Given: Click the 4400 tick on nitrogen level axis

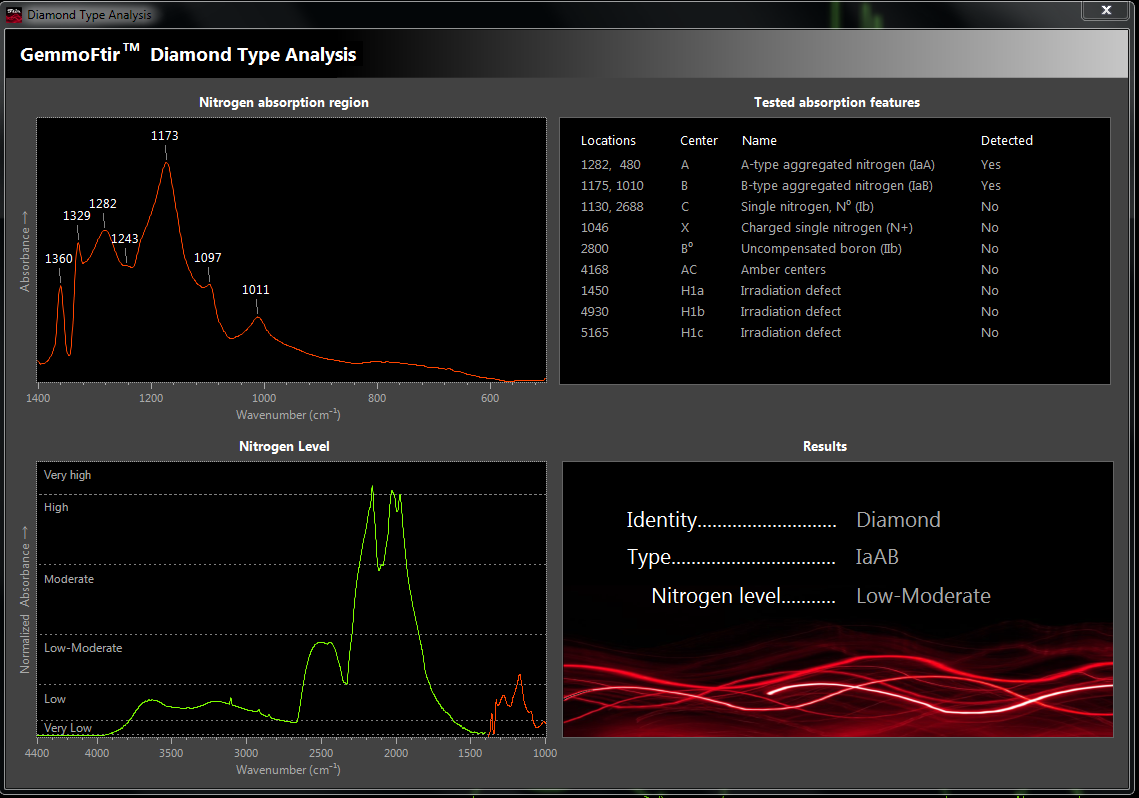Looking at the screenshot, I should 36,753.
